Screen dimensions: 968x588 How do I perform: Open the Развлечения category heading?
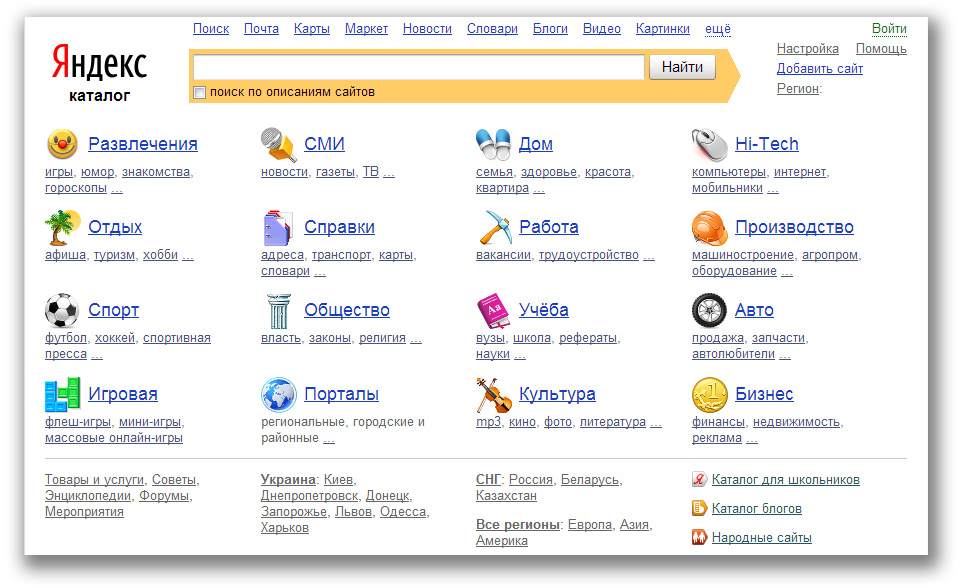click(x=143, y=144)
